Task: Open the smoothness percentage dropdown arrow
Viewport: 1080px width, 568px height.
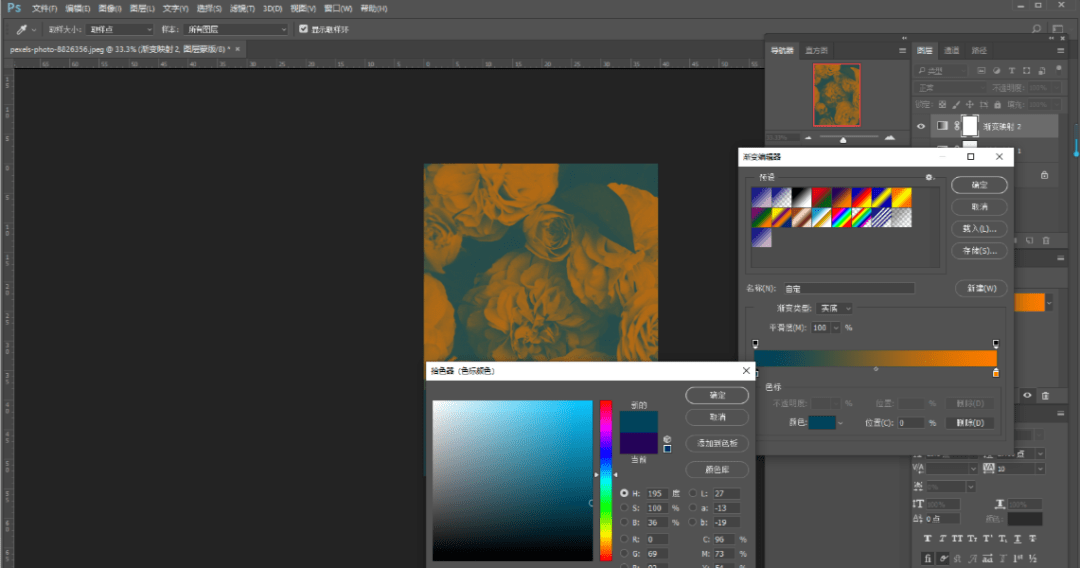Action: tap(836, 327)
